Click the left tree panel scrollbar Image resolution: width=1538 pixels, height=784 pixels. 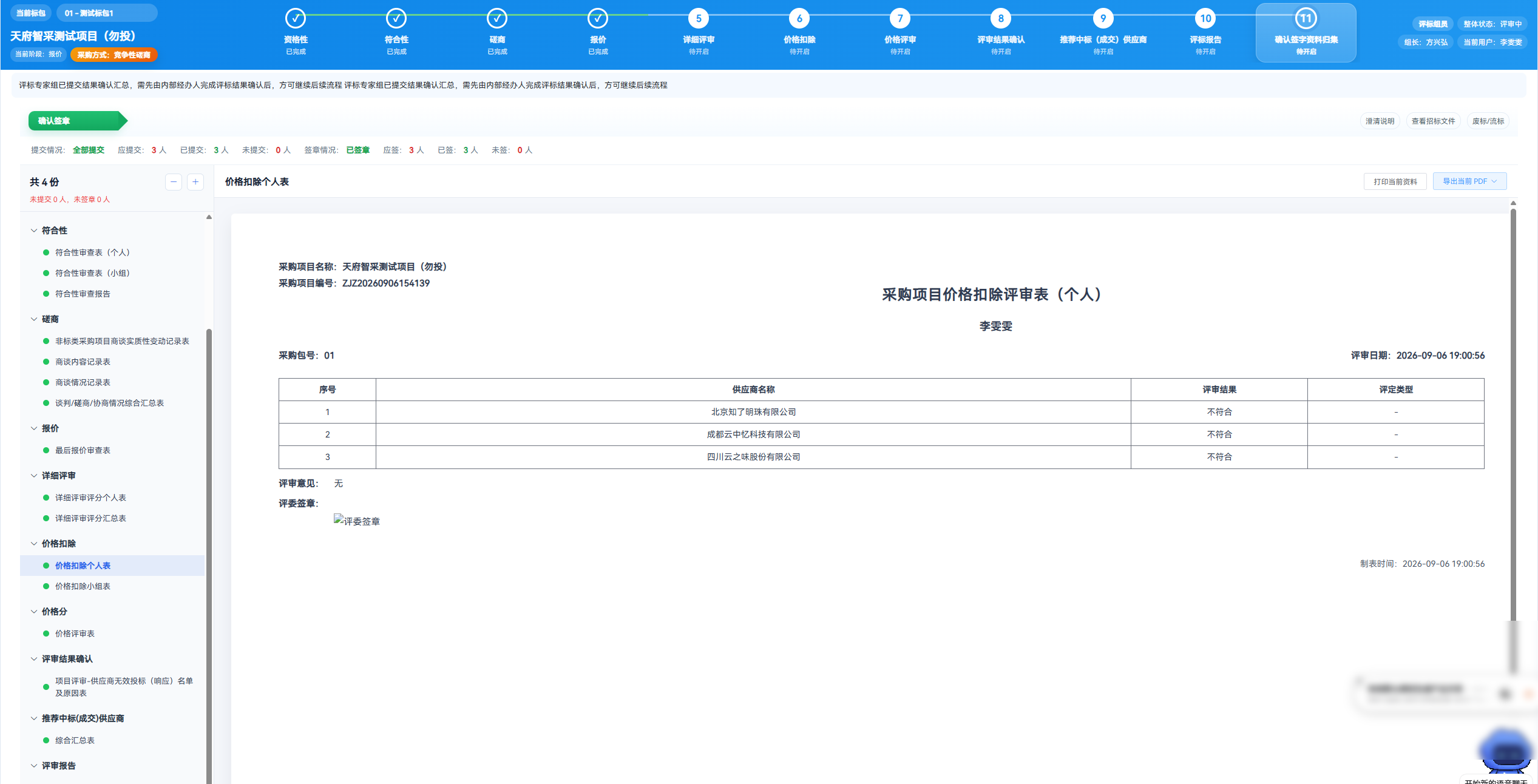(209, 555)
